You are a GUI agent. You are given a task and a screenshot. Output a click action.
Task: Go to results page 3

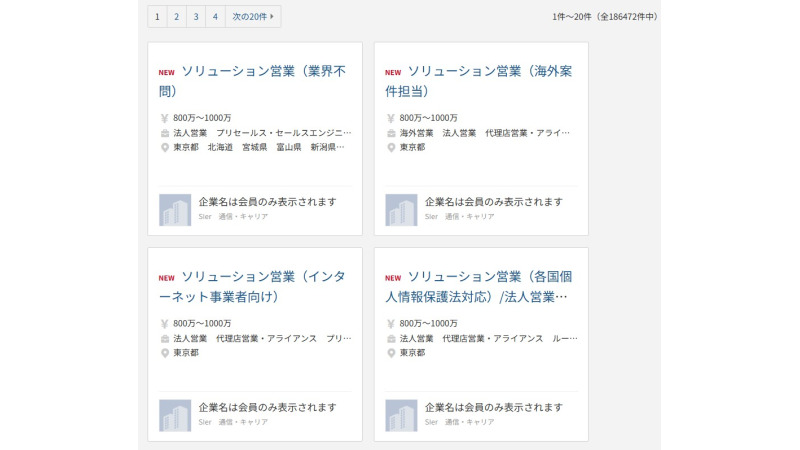(196, 16)
